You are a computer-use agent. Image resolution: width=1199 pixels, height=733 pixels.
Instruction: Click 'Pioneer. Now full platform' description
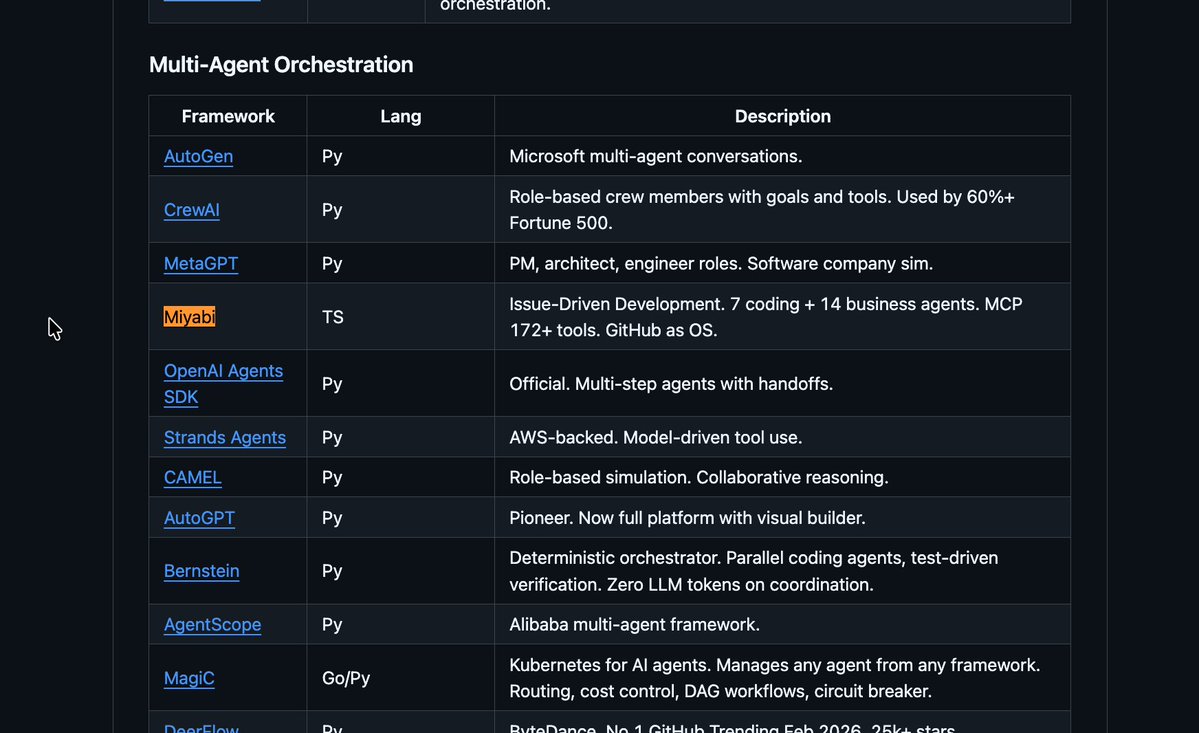[687, 517]
